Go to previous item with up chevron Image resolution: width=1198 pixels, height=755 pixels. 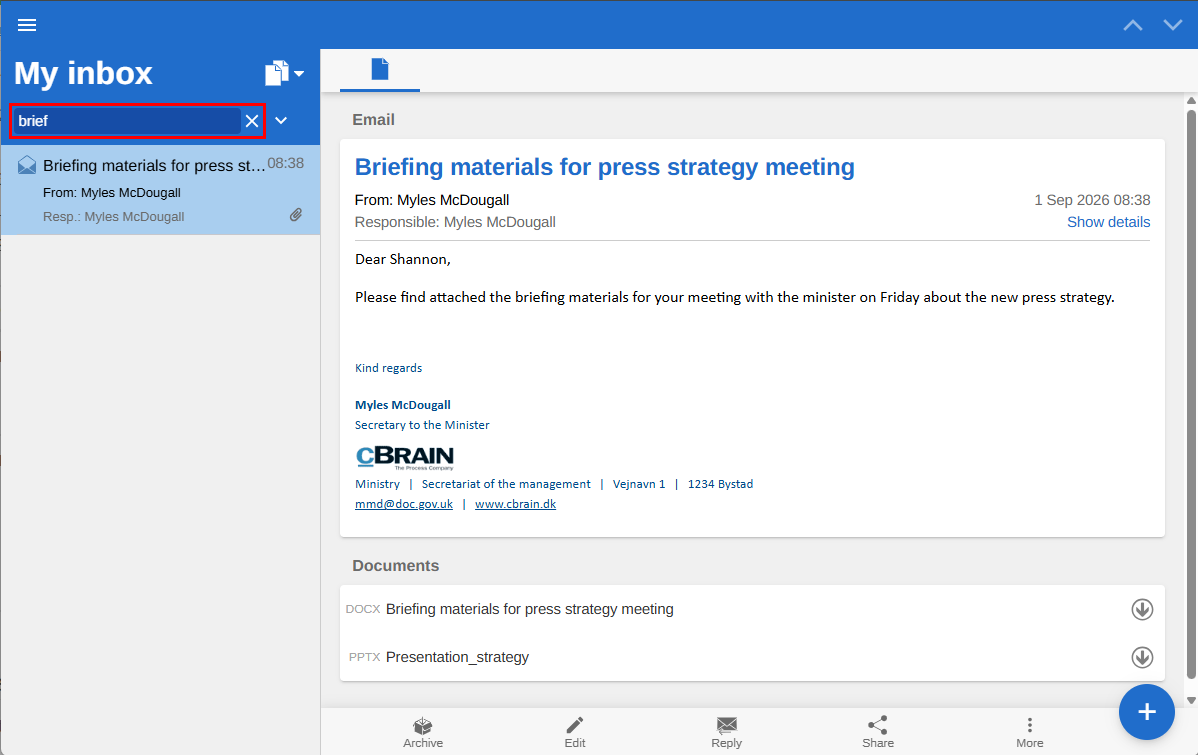point(1132,25)
